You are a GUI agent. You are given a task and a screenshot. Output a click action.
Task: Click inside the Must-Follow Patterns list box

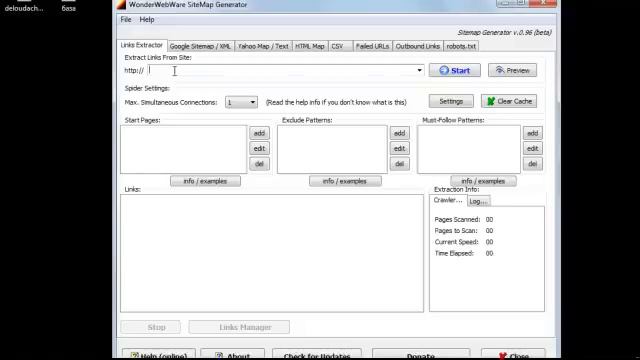469,149
